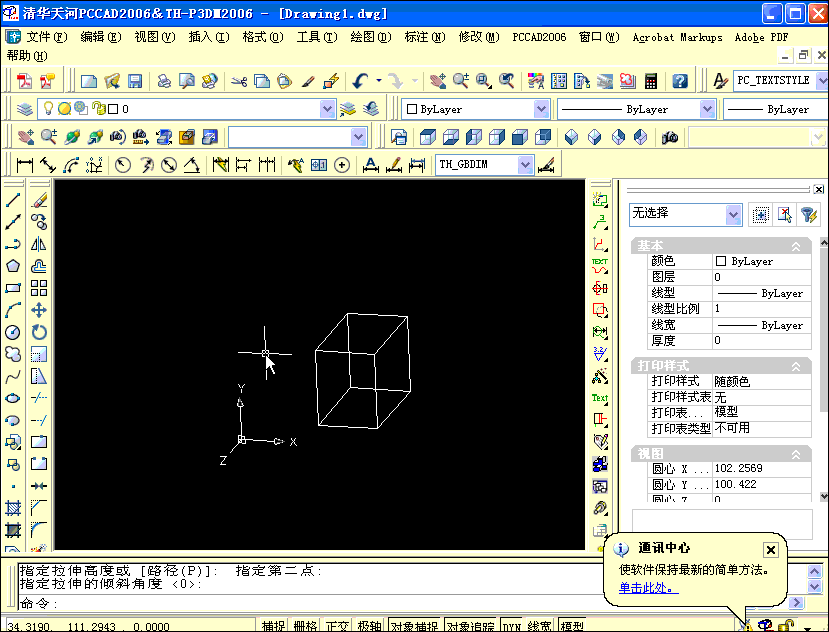Image resolution: width=829 pixels, height=632 pixels.
Task: Collapse the 打印样式 properties section
Action: pos(796,367)
